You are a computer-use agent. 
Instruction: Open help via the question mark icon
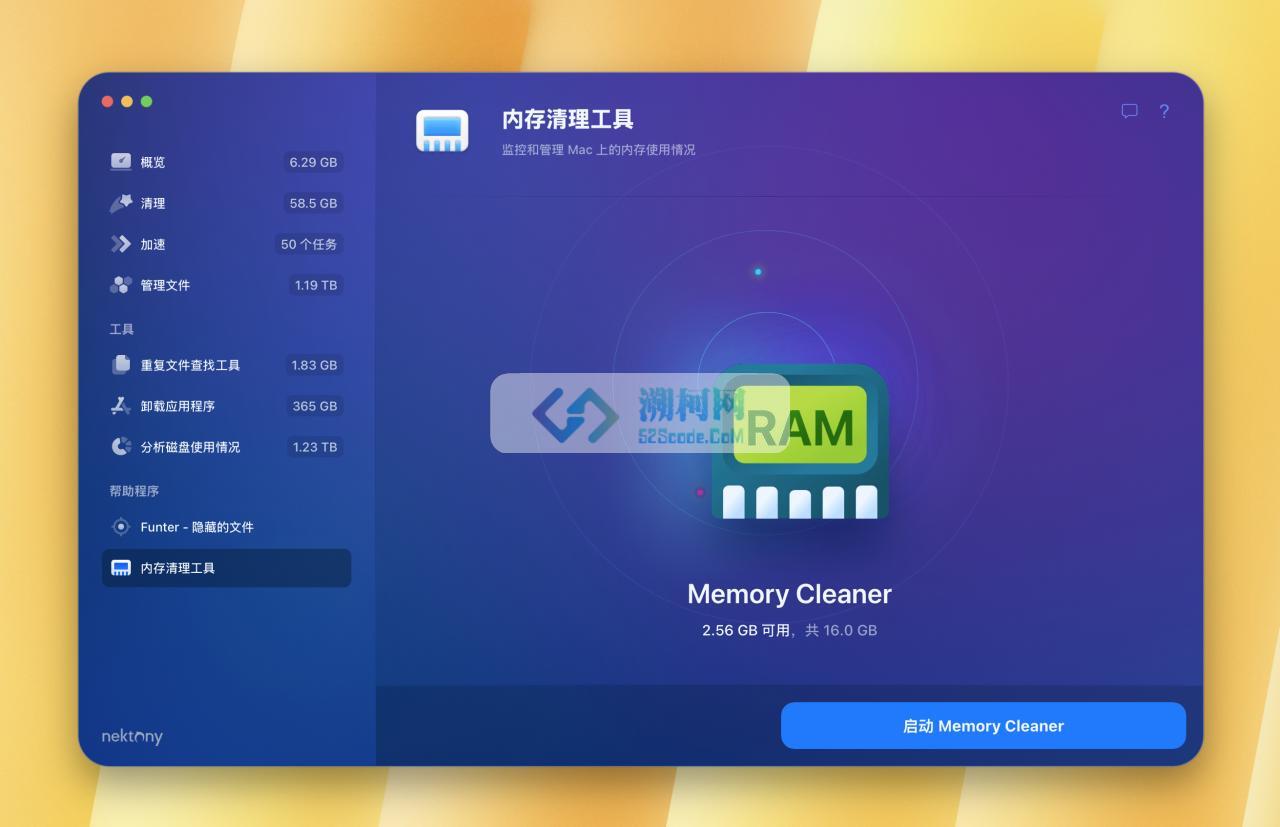[1164, 111]
